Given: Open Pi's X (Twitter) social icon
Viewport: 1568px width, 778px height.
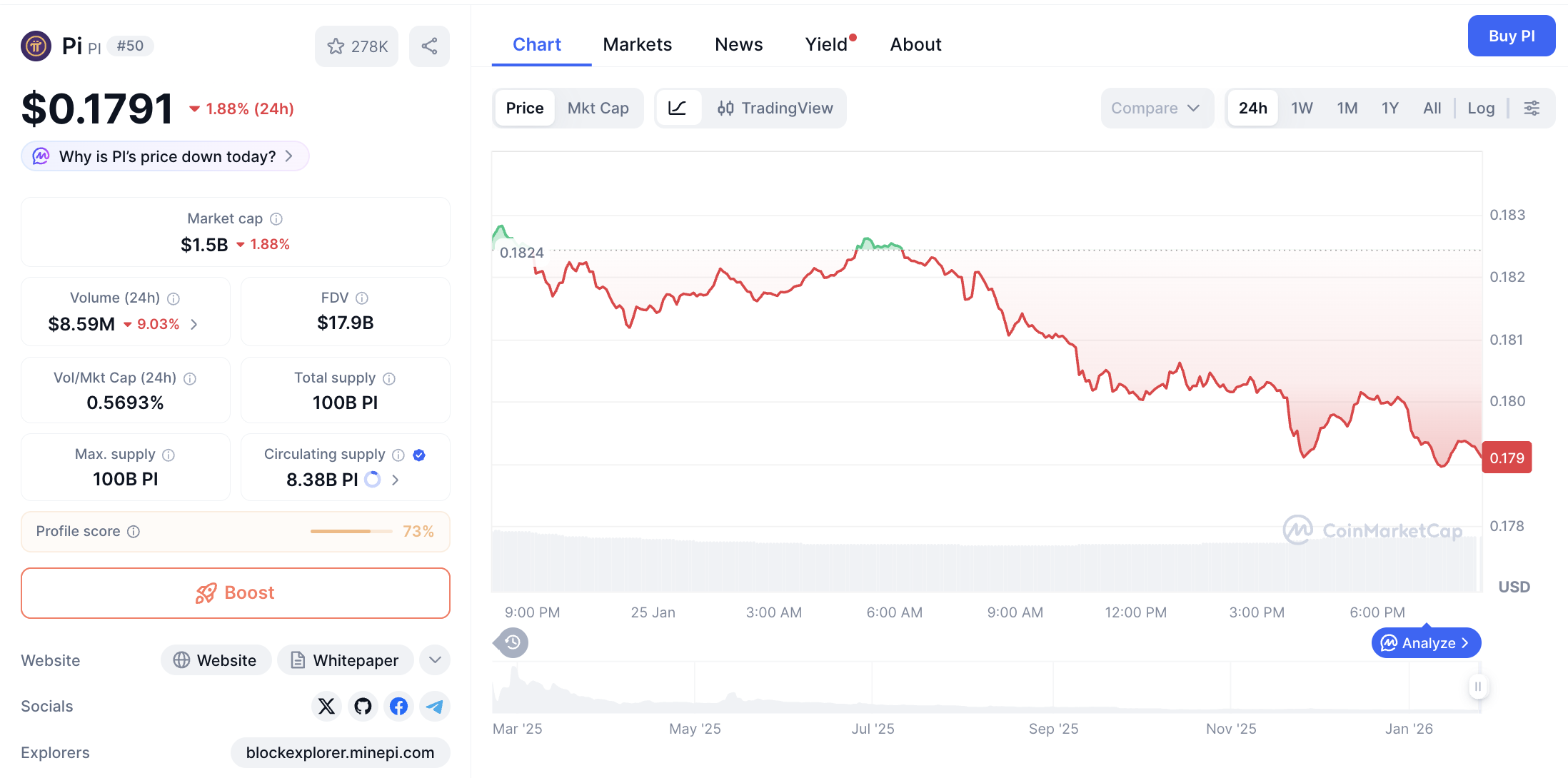Looking at the screenshot, I should pyautogui.click(x=326, y=706).
